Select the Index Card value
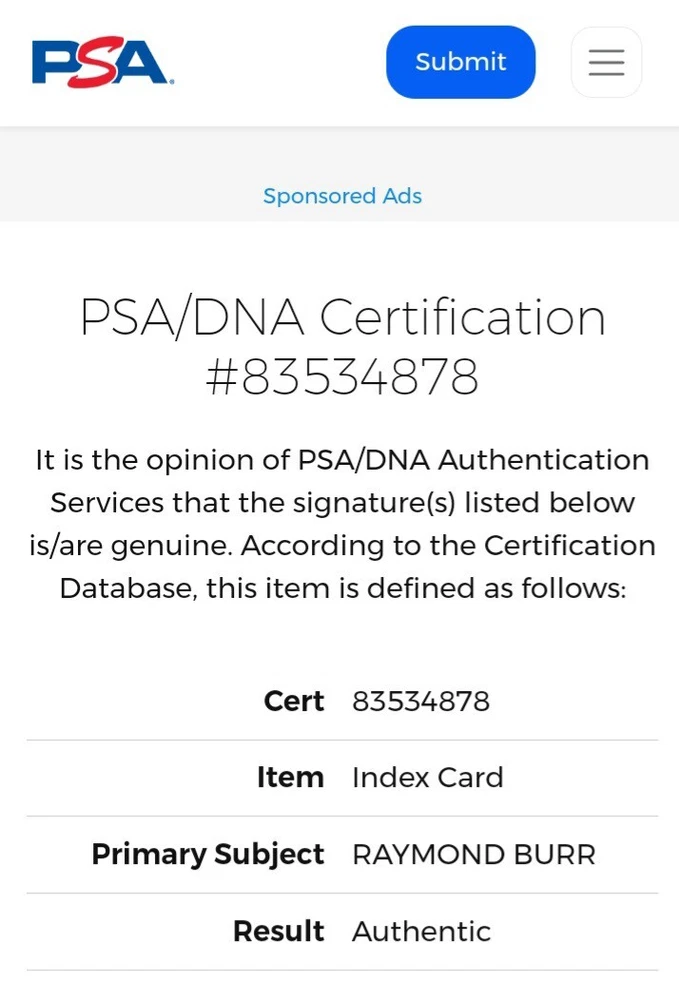Viewport: 679px width, 1000px height. coord(428,777)
